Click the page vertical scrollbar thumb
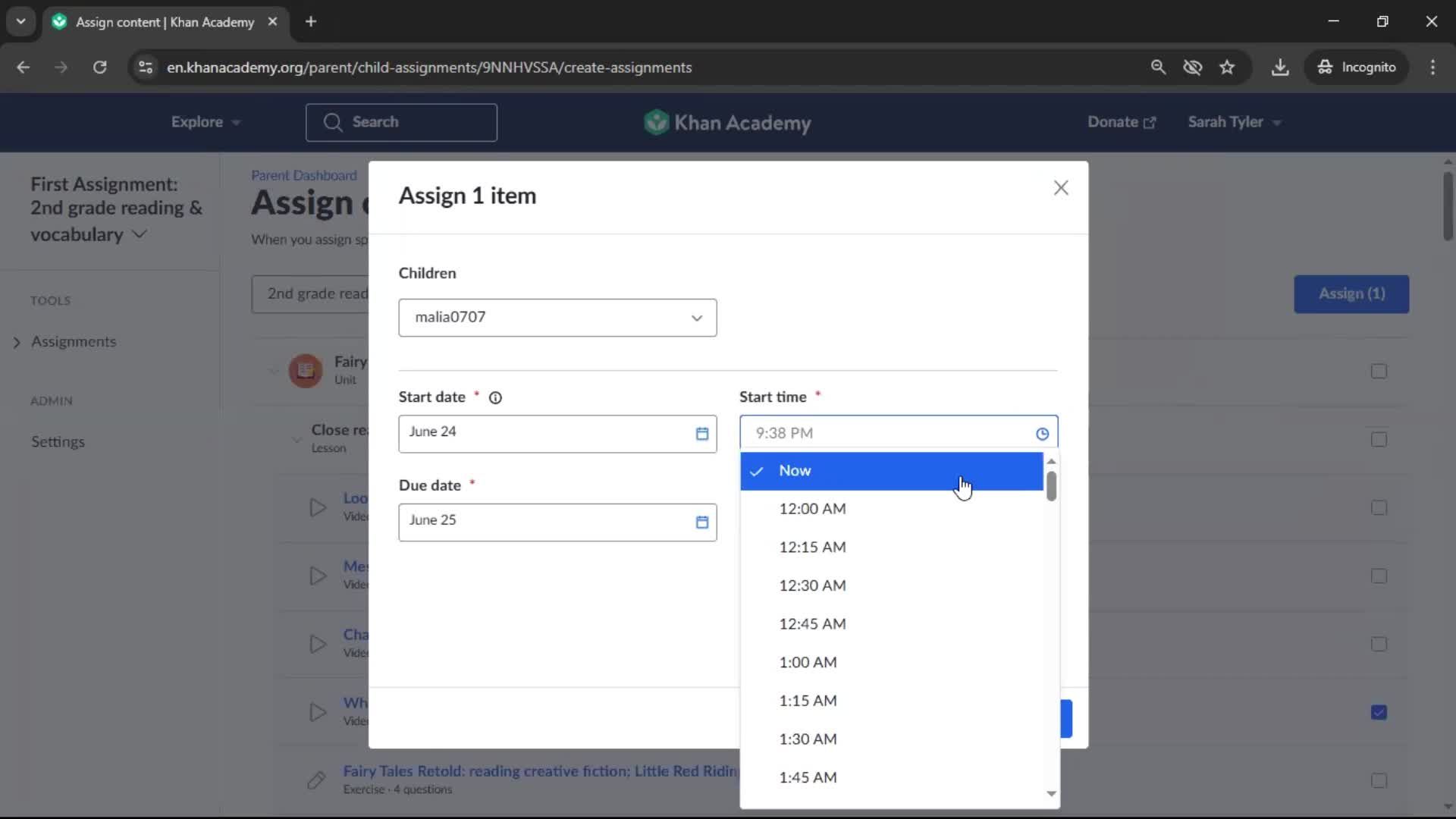The image size is (1456, 819). coord(1448,206)
